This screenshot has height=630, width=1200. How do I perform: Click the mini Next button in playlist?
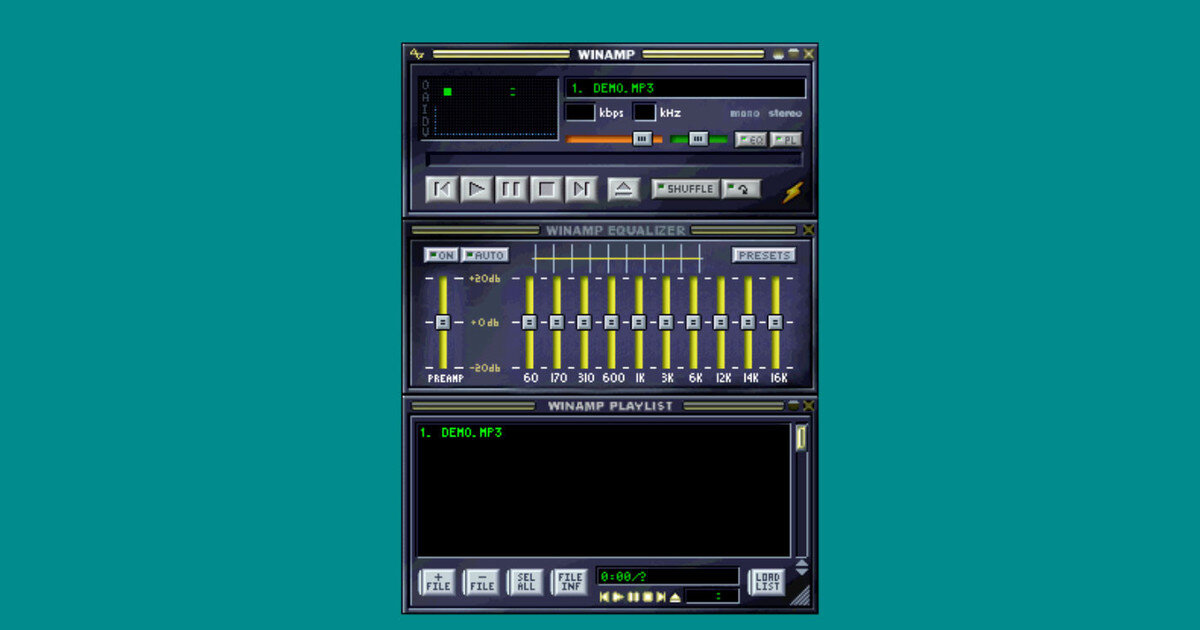(x=661, y=597)
